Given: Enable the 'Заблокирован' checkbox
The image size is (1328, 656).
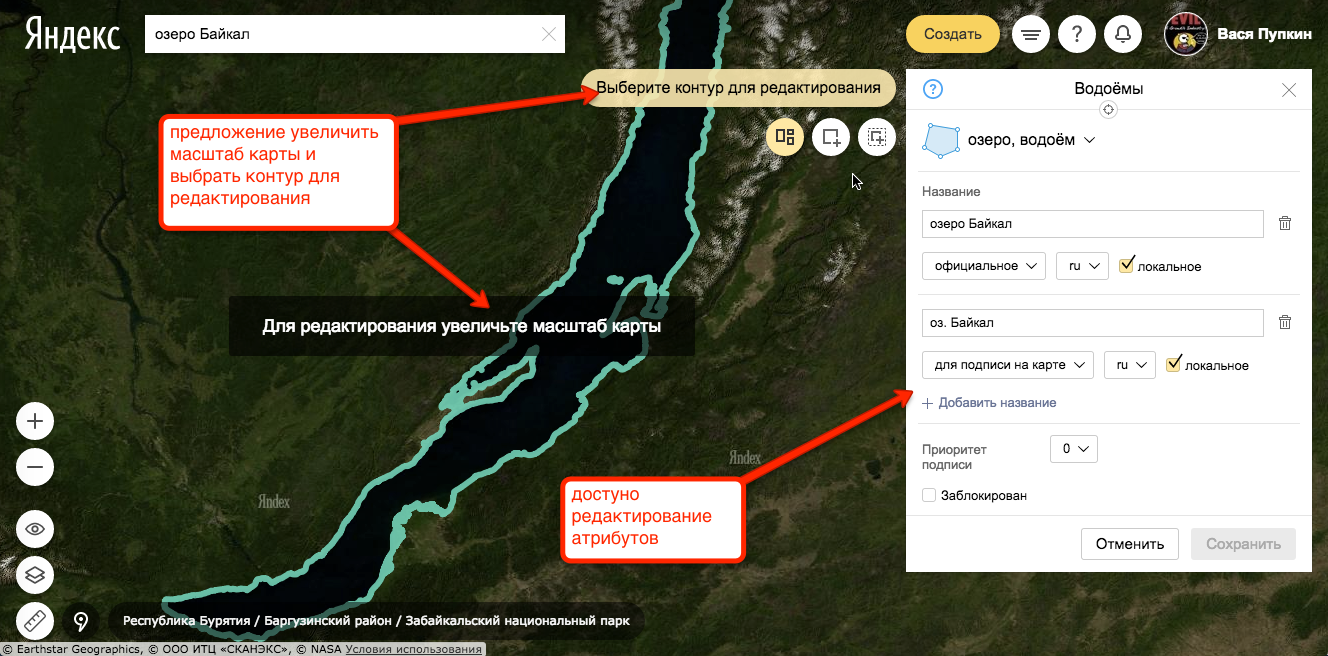Looking at the screenshot, I should click(x=929, y=495).
